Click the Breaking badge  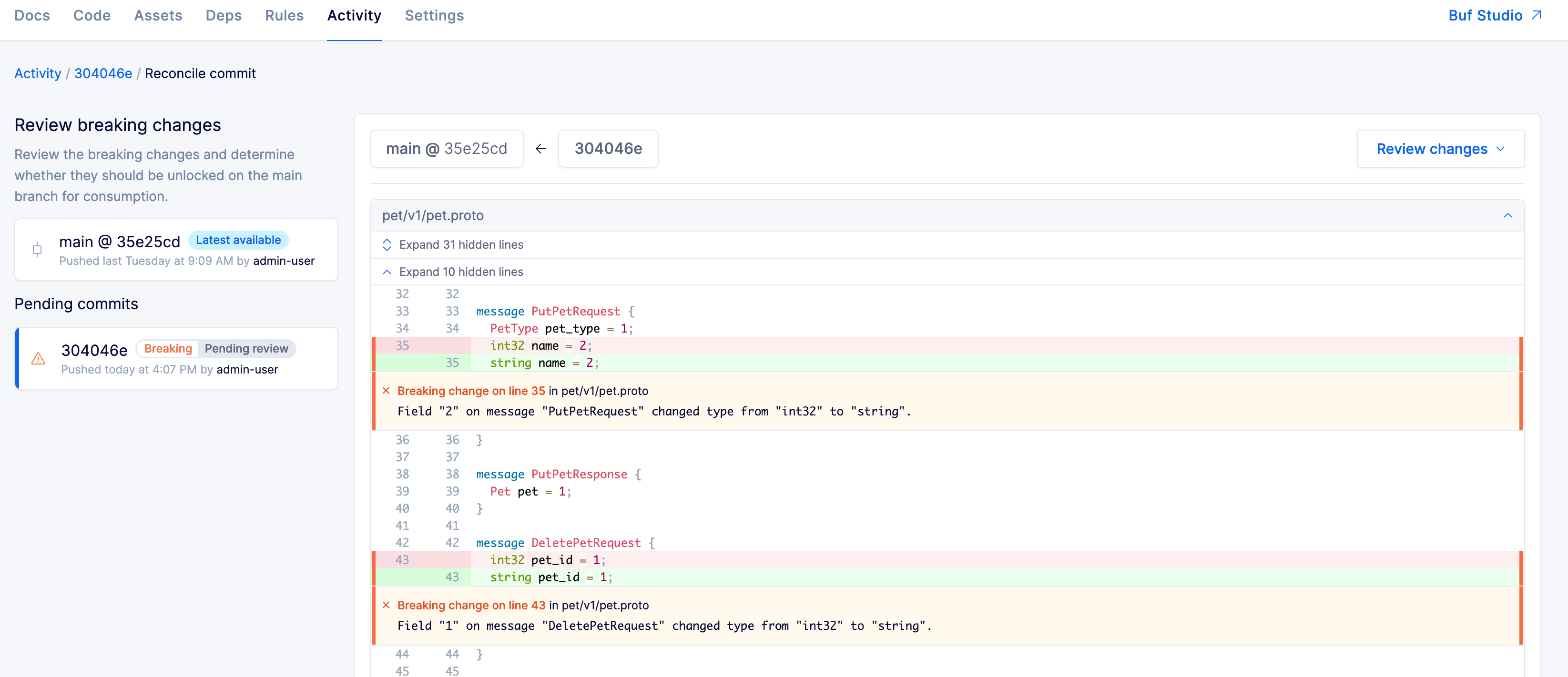click(168, 349)
